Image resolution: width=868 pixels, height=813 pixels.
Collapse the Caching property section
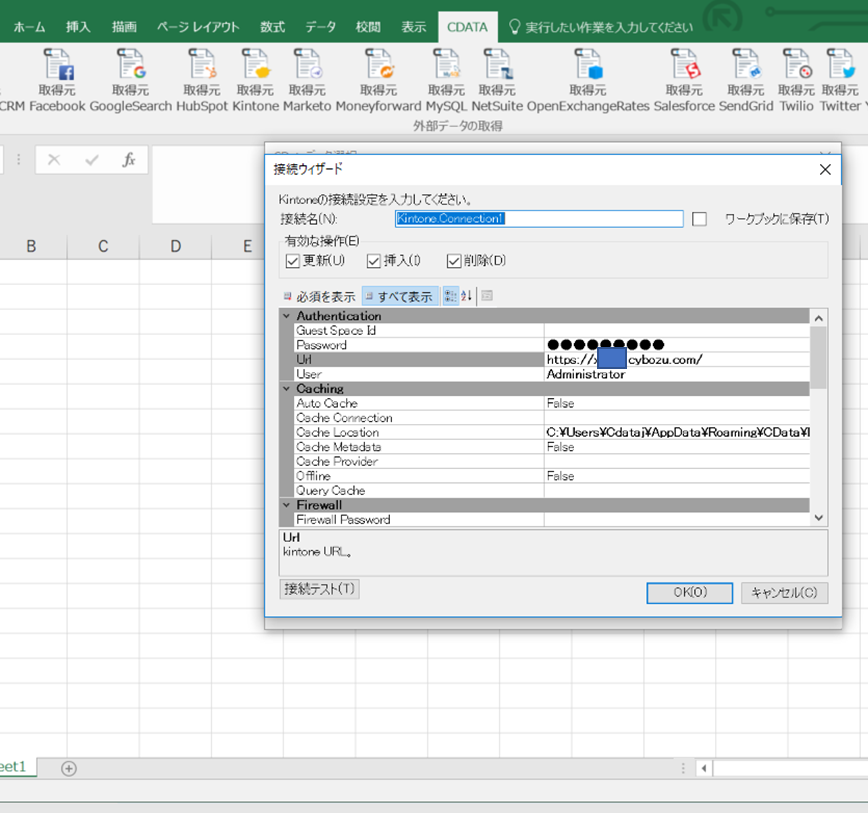pos(287,389)
